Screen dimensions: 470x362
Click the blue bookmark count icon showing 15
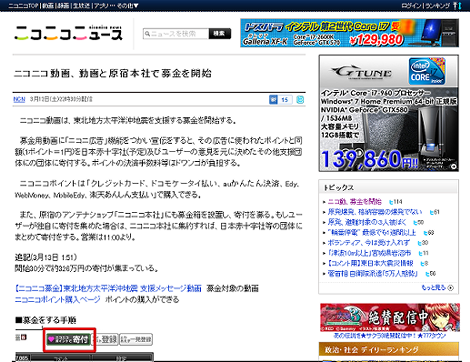(281, 100)
